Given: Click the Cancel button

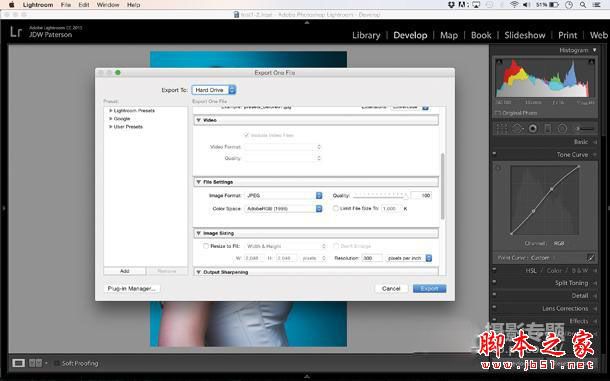Looking at the screenshot, I should pyautogui.click(x=391, y=288).
